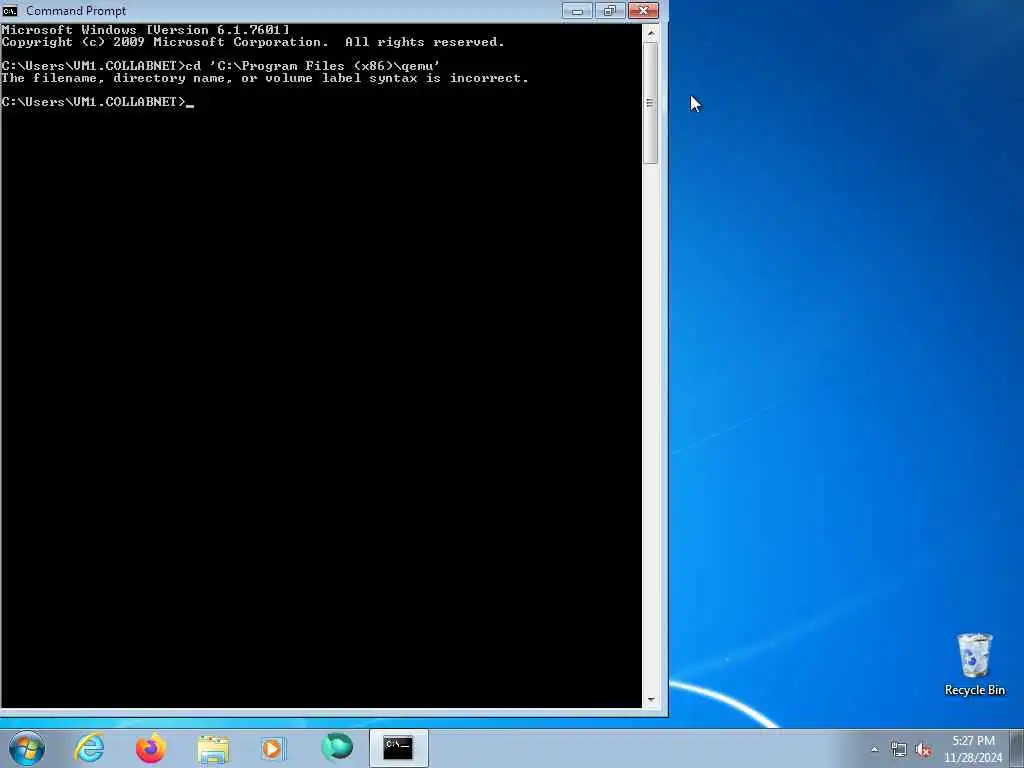Open the network status tray icon

[x=899, y=749]
